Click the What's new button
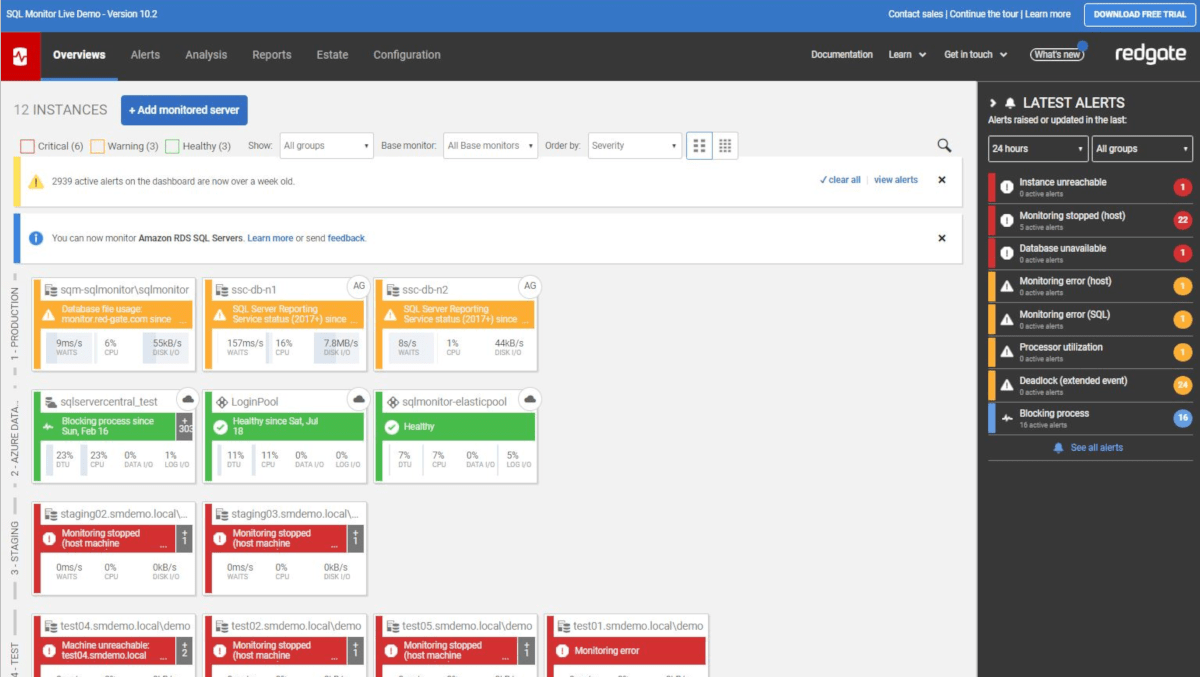Viewport: 1200px width, 677px height. pos(1057,55)
